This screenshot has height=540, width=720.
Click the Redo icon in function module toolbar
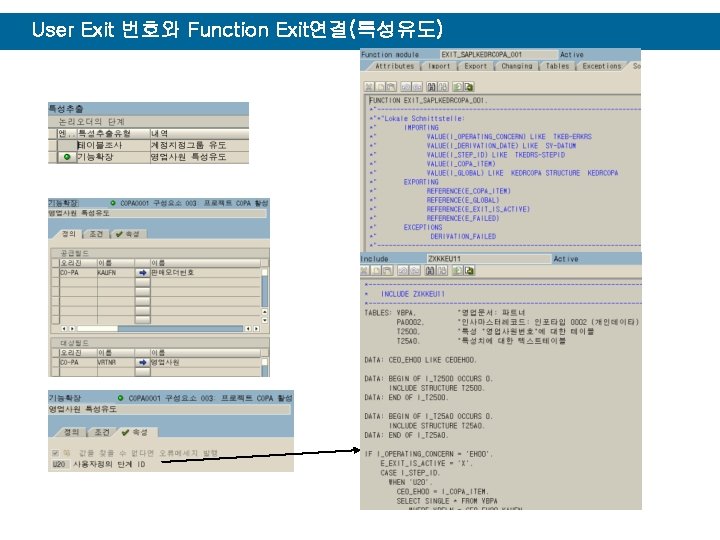[417, 86]
